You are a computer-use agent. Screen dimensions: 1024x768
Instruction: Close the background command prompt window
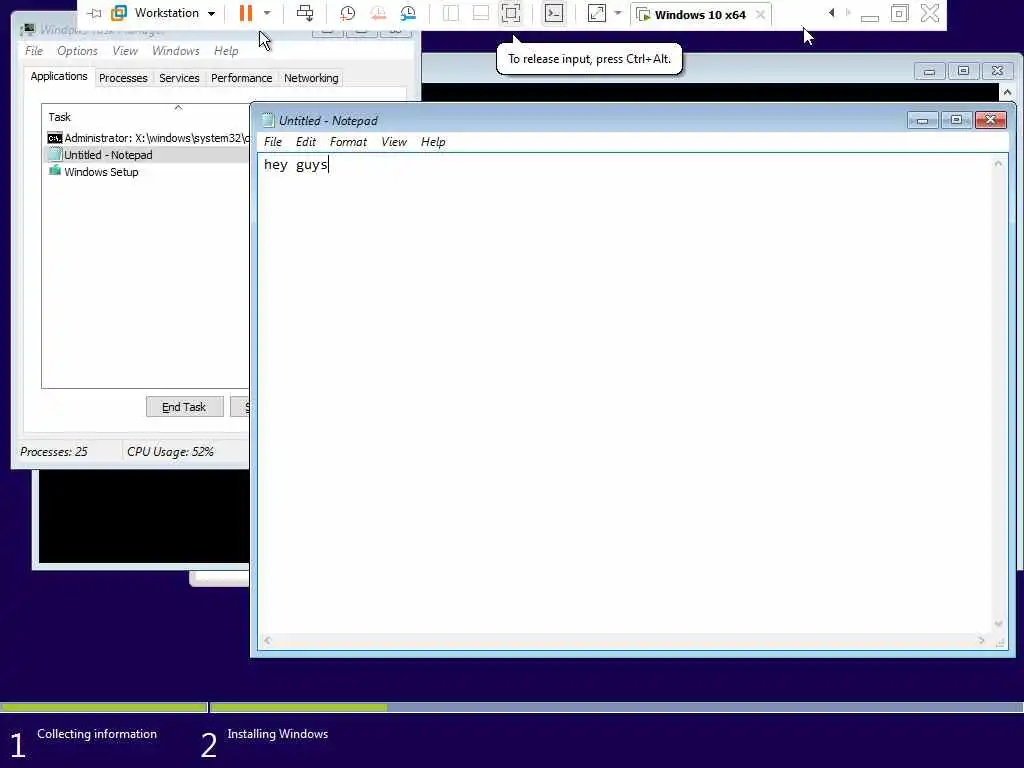(997, 71)
